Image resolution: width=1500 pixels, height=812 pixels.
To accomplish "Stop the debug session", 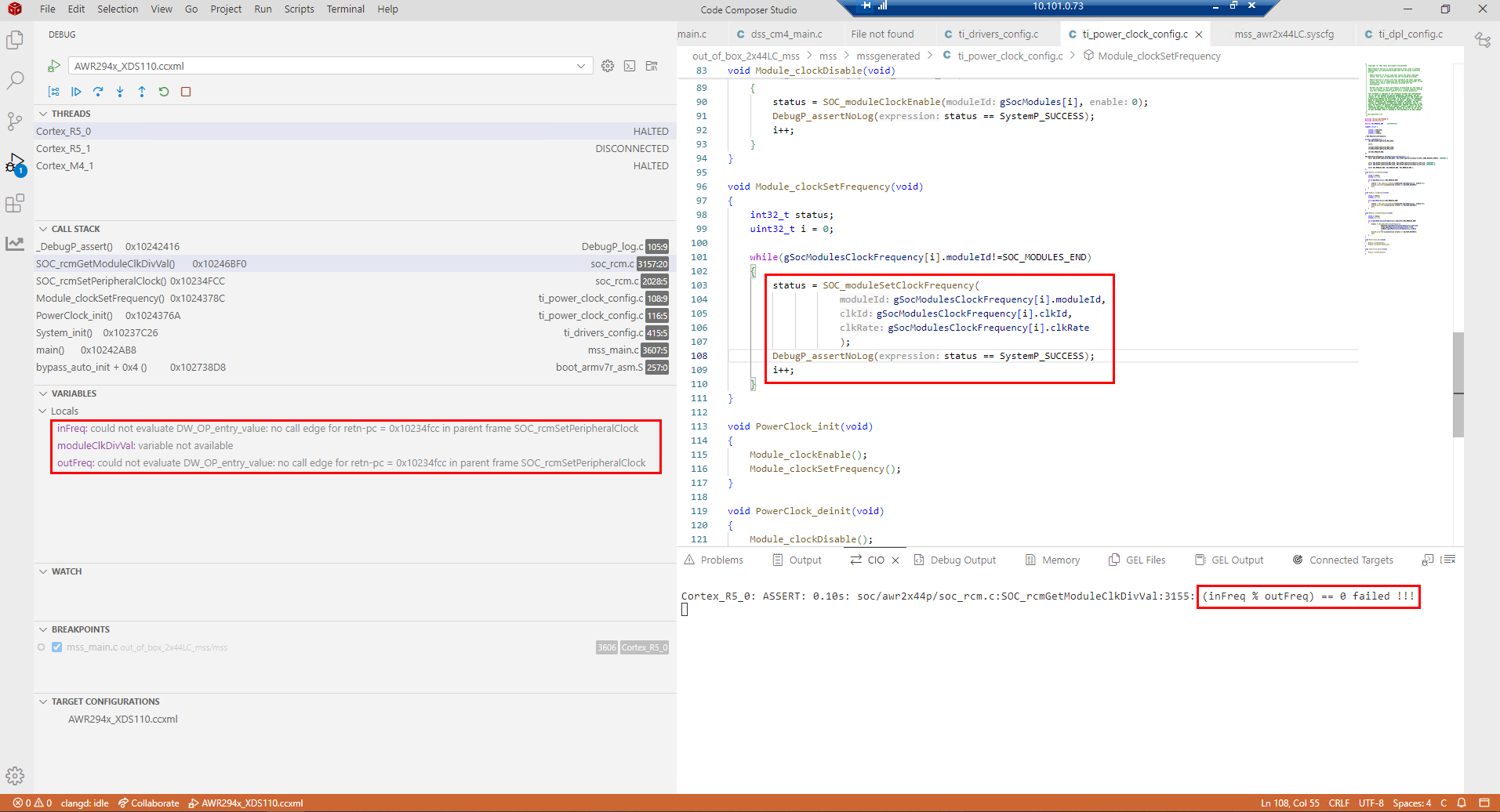I will 186,92.
